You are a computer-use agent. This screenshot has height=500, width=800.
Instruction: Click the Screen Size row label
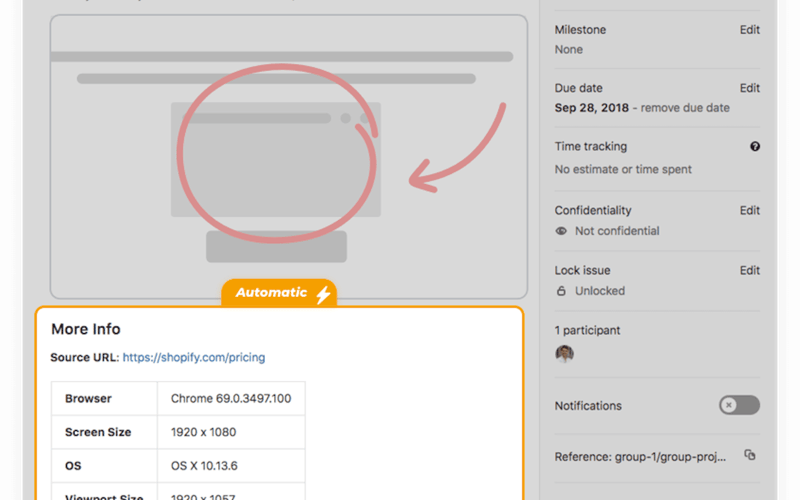pos(98,432)
